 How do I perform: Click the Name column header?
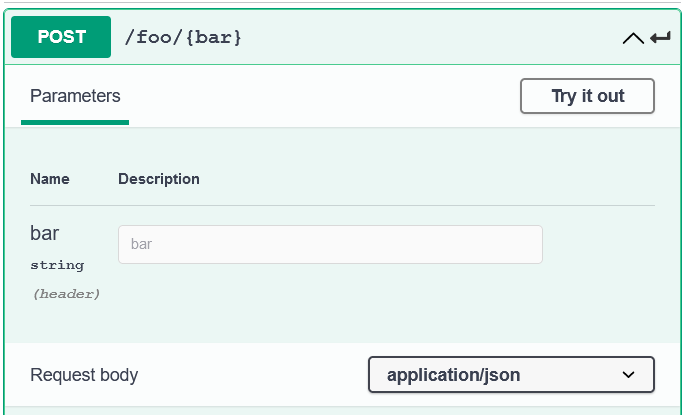tap(50, 179)
